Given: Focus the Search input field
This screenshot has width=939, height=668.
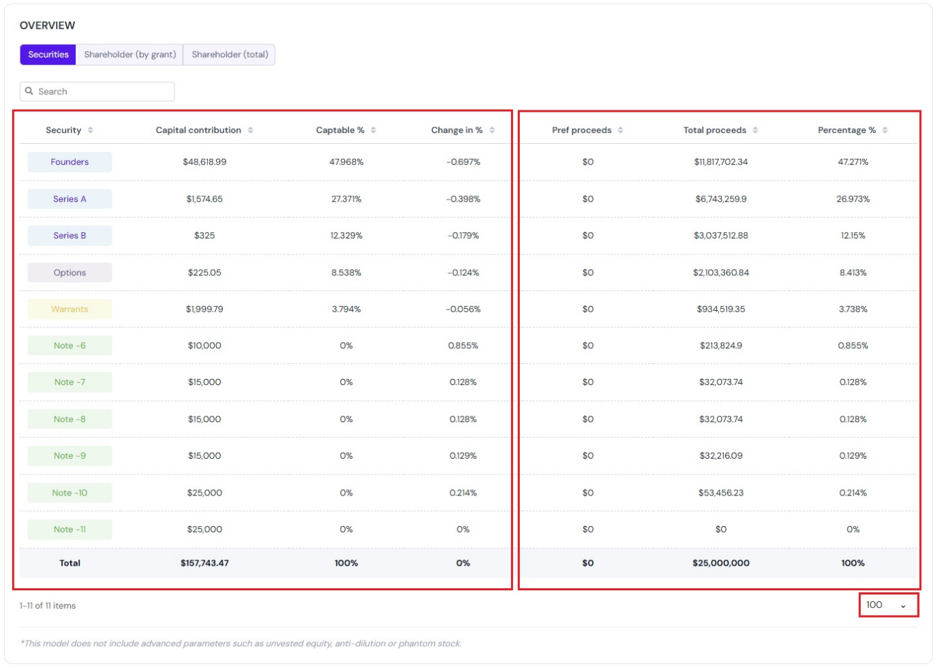Looking at the screenshot, I should pyautogui.click(x=97, y=92).
